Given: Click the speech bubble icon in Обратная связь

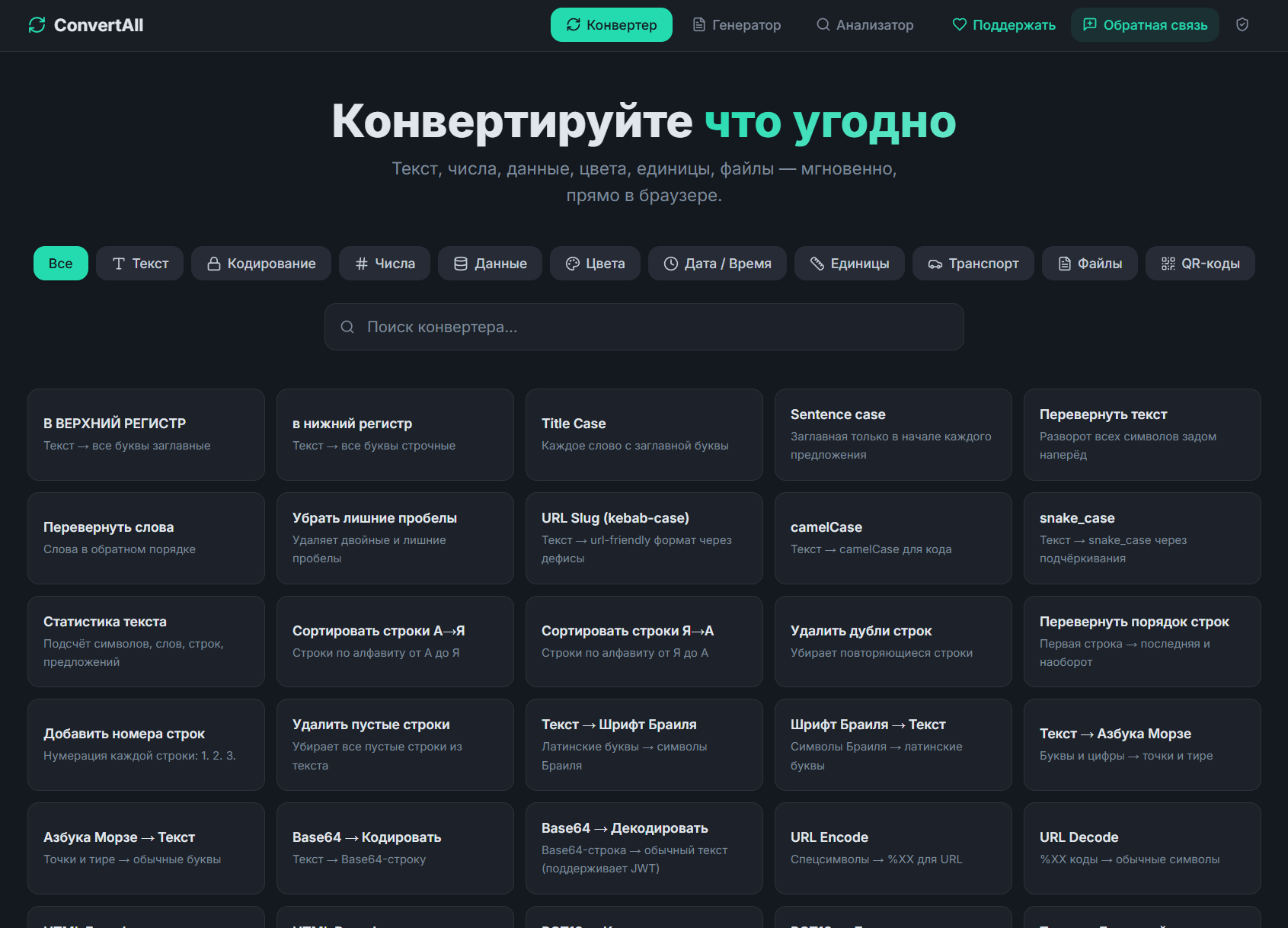Looking at the screenshot, I should tap(1090, 25).
